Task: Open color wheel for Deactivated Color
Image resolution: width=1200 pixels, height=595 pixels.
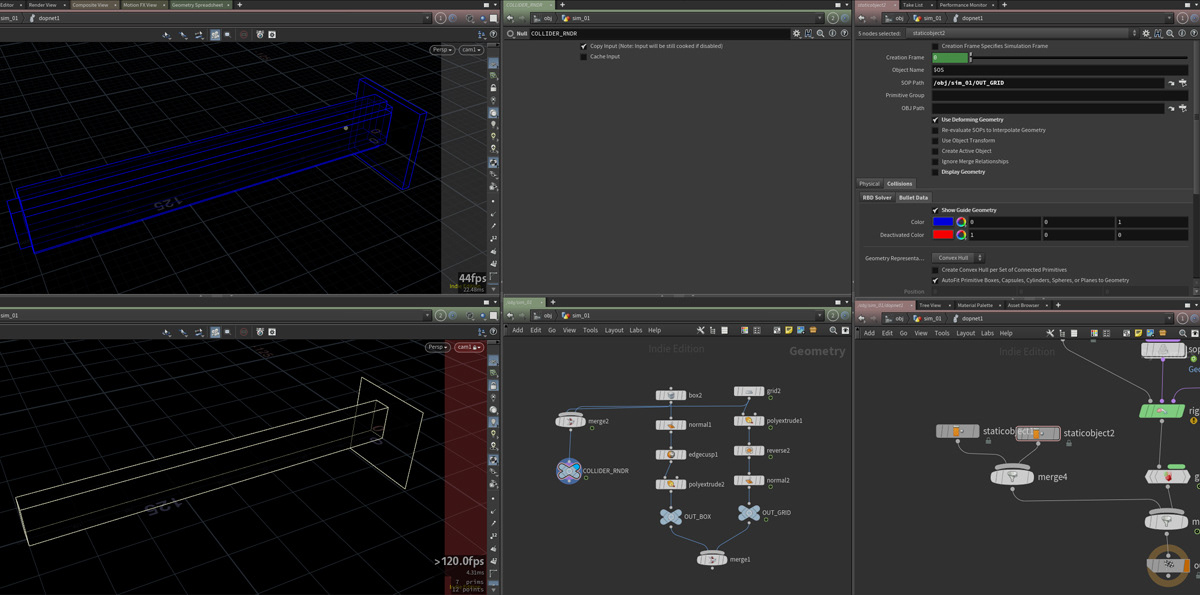Action: [x=961, y=235]
